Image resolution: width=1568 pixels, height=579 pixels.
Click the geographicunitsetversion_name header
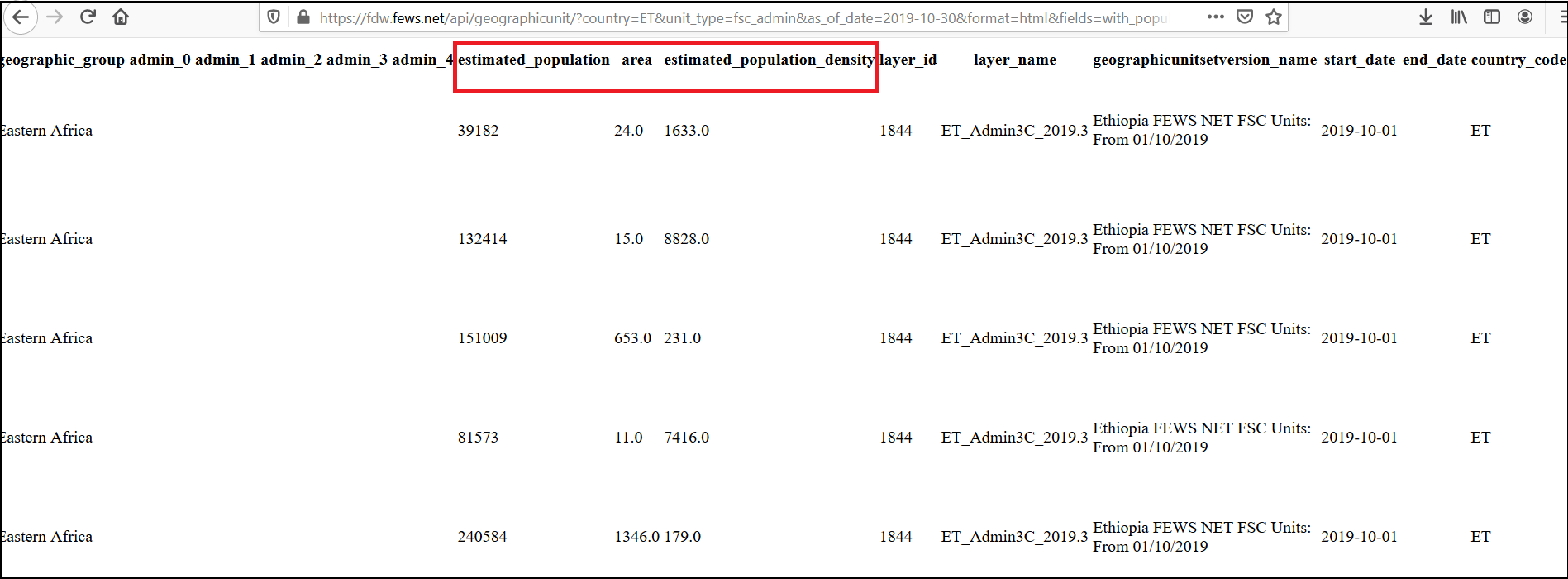(x=1204, y=60)
